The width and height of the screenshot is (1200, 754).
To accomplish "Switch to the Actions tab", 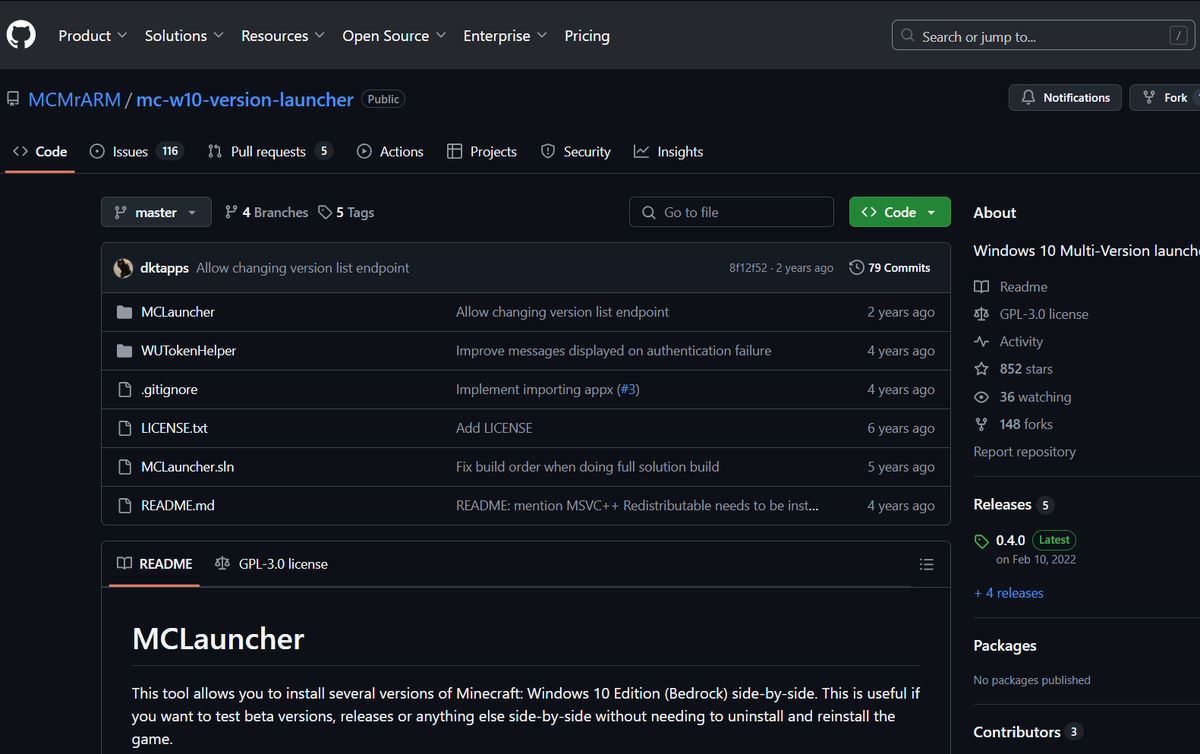I will coord(390,151).
